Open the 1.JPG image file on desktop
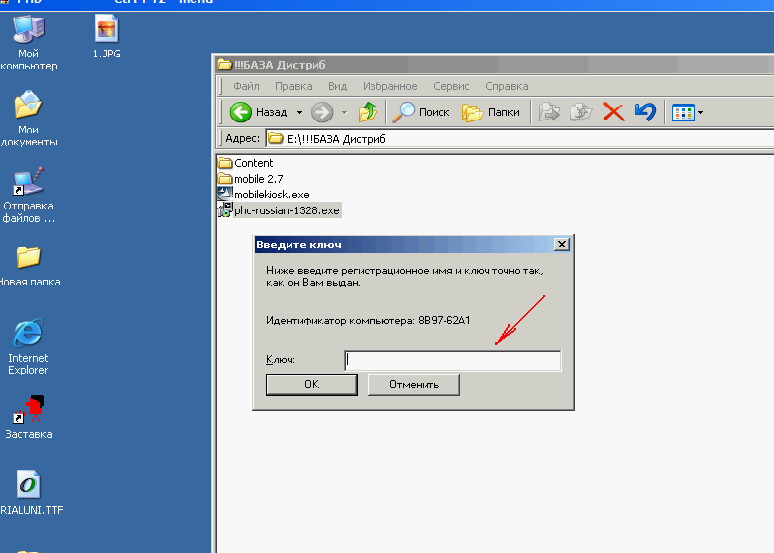The width and height of the screenshot is (774, 553). click(107, 37)
